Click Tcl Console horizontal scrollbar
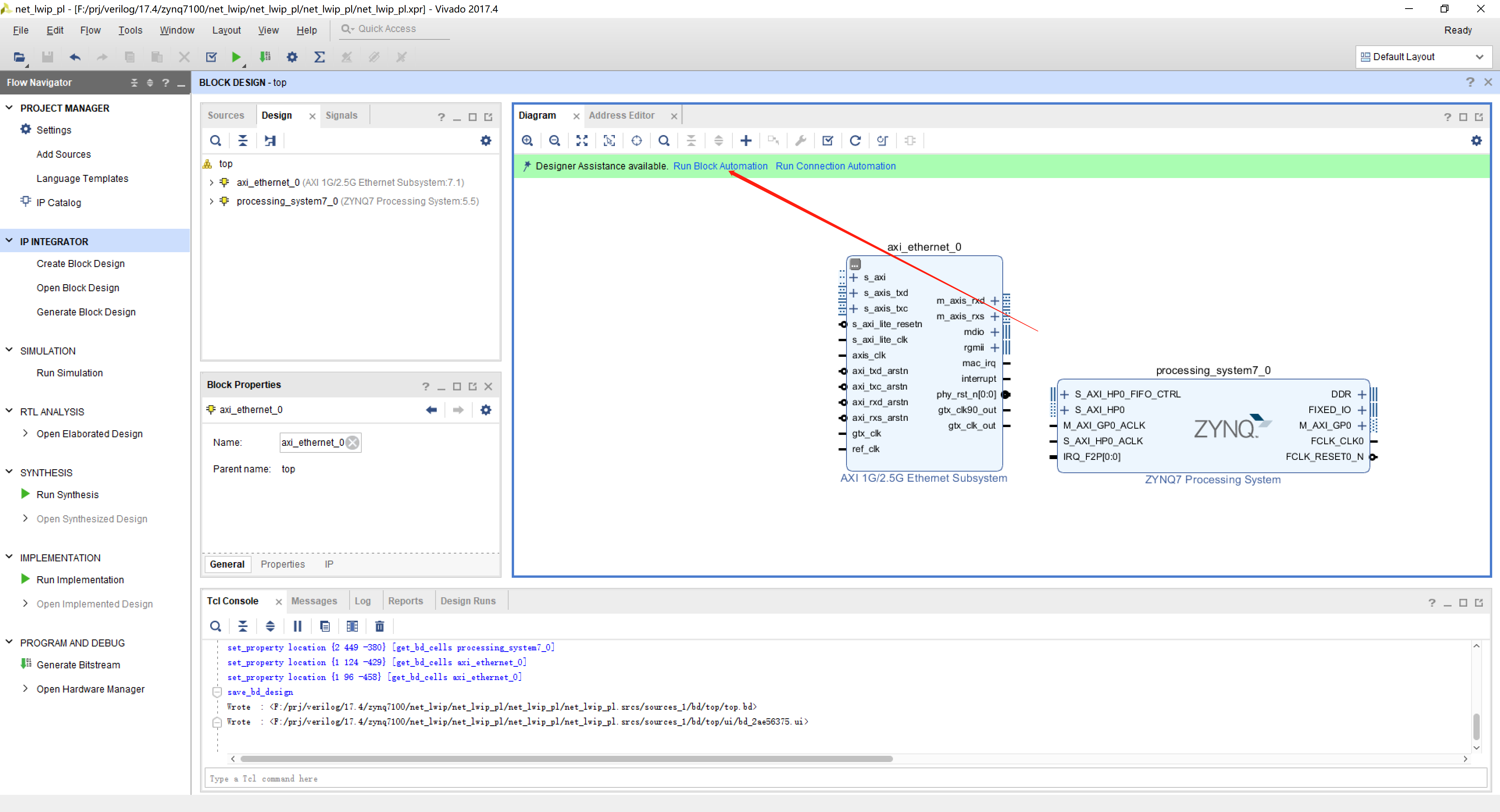The image size is (1500, 812). pyautogui.click(x=566, y=759)
